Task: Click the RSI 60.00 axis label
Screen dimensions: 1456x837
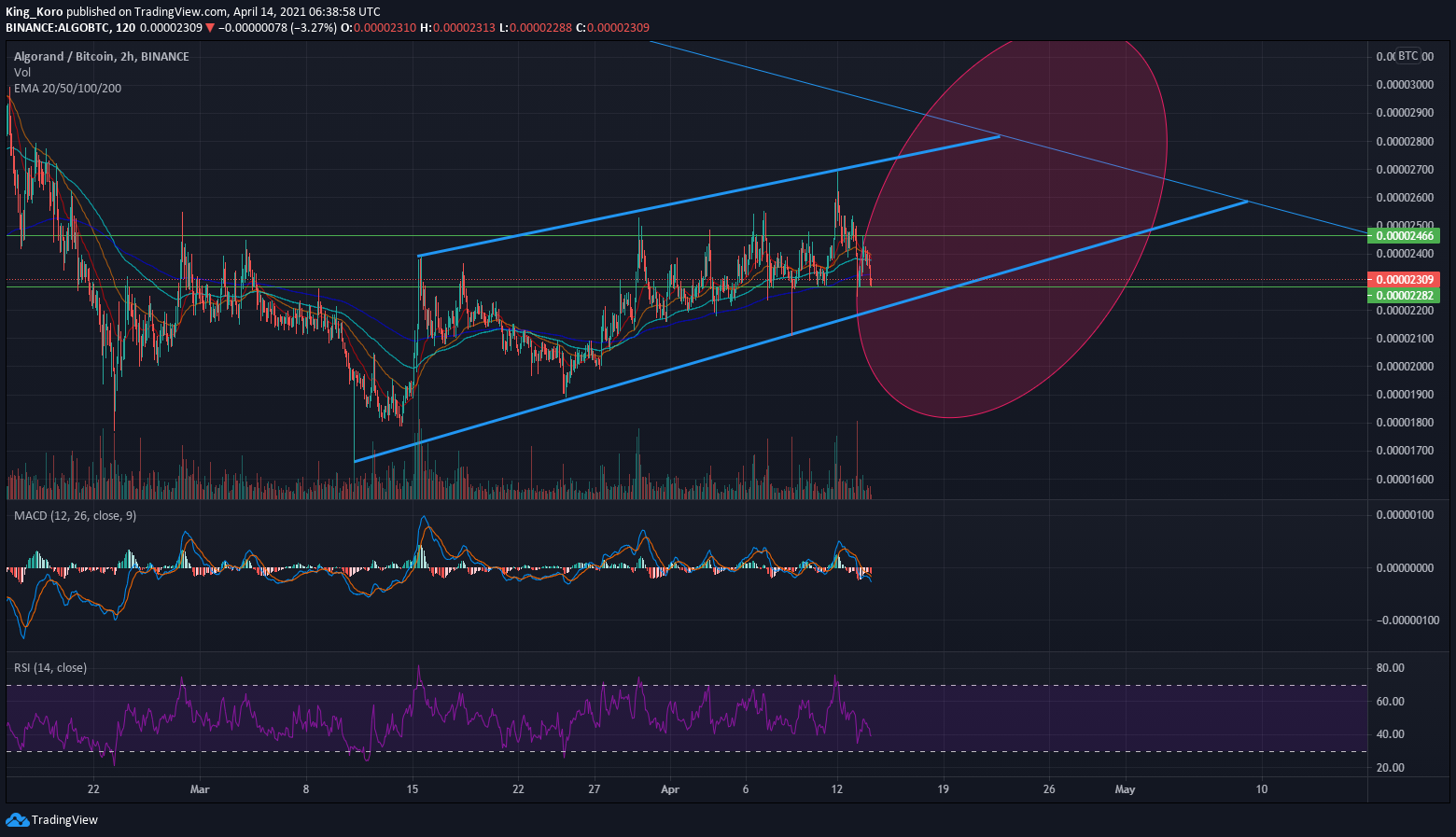Action: (1390, 701)
